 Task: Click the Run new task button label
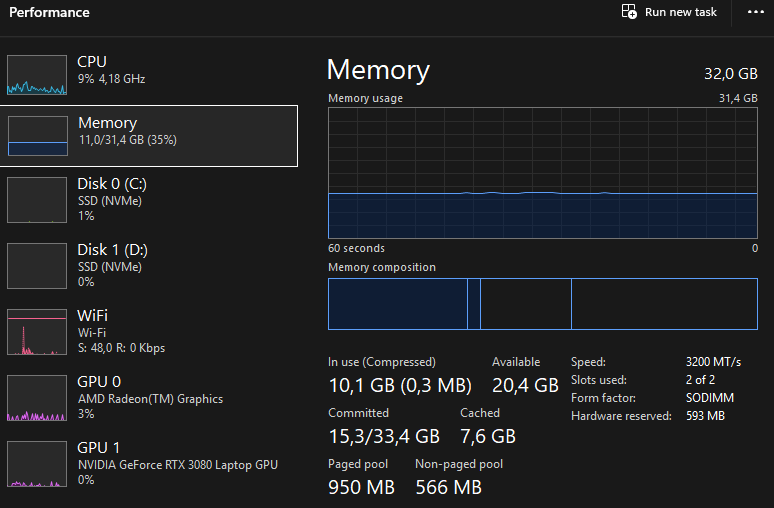click(681, 12)
